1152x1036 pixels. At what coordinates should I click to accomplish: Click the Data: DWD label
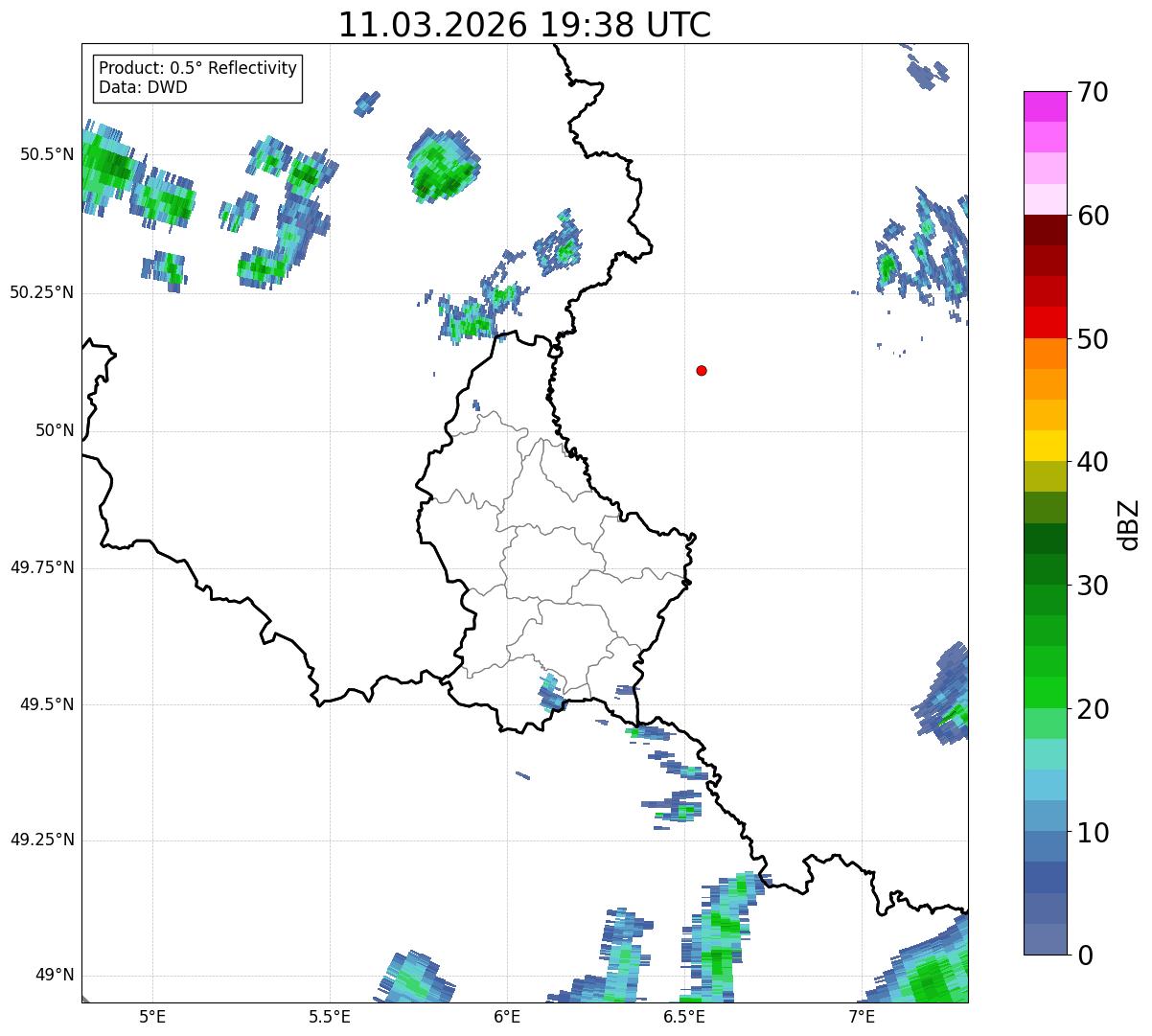pos(143,88)
